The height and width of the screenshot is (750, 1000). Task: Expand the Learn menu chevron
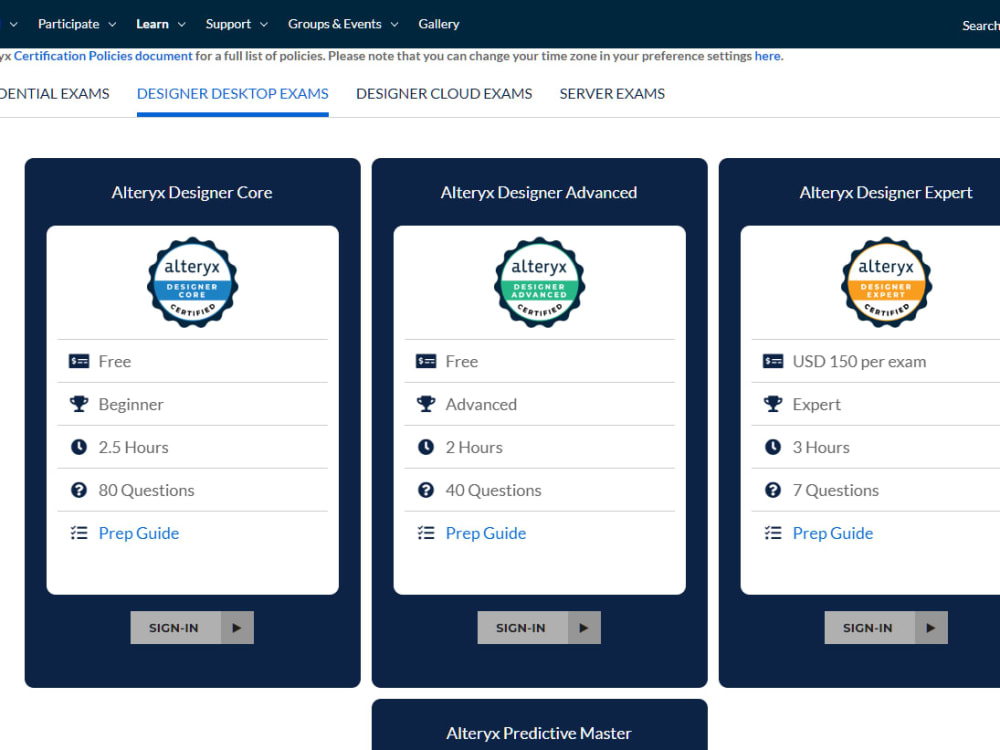[182, 24]
